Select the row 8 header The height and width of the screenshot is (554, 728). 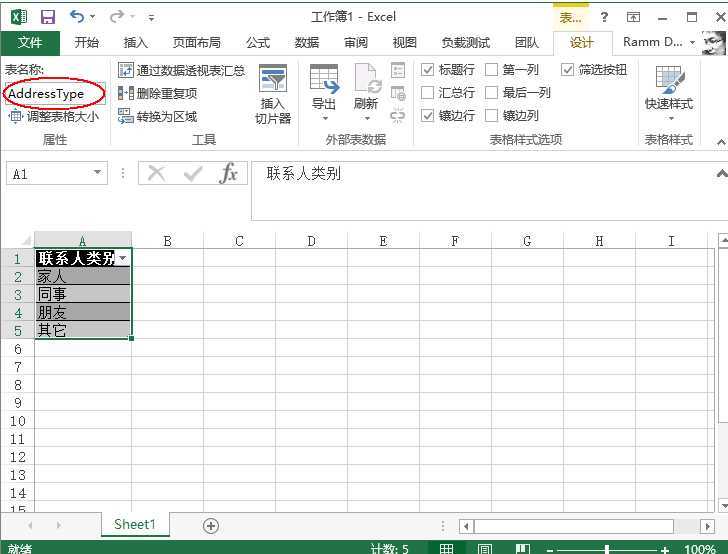[x=18, y=385]
